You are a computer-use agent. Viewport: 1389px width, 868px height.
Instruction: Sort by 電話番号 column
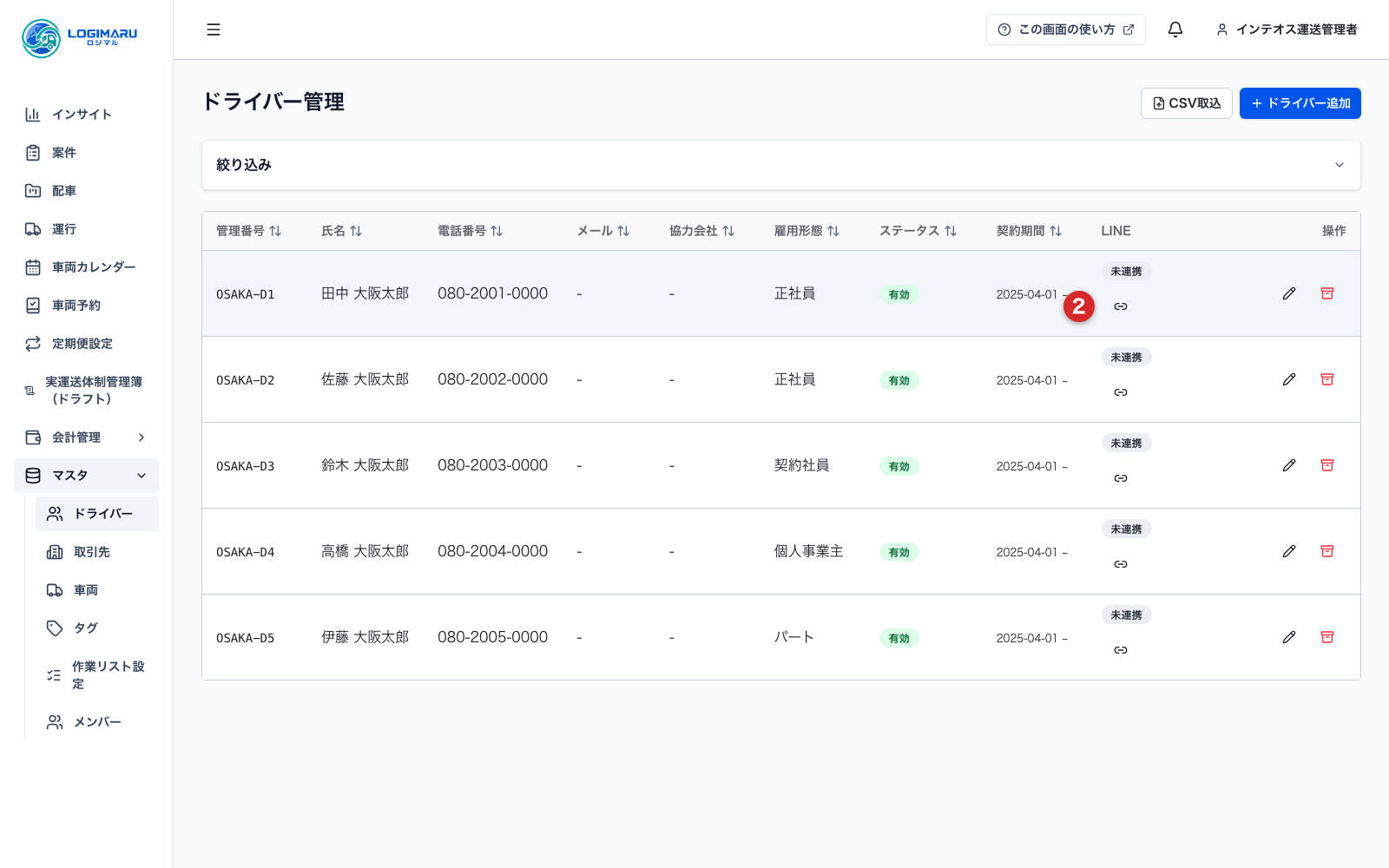[471, 231]
